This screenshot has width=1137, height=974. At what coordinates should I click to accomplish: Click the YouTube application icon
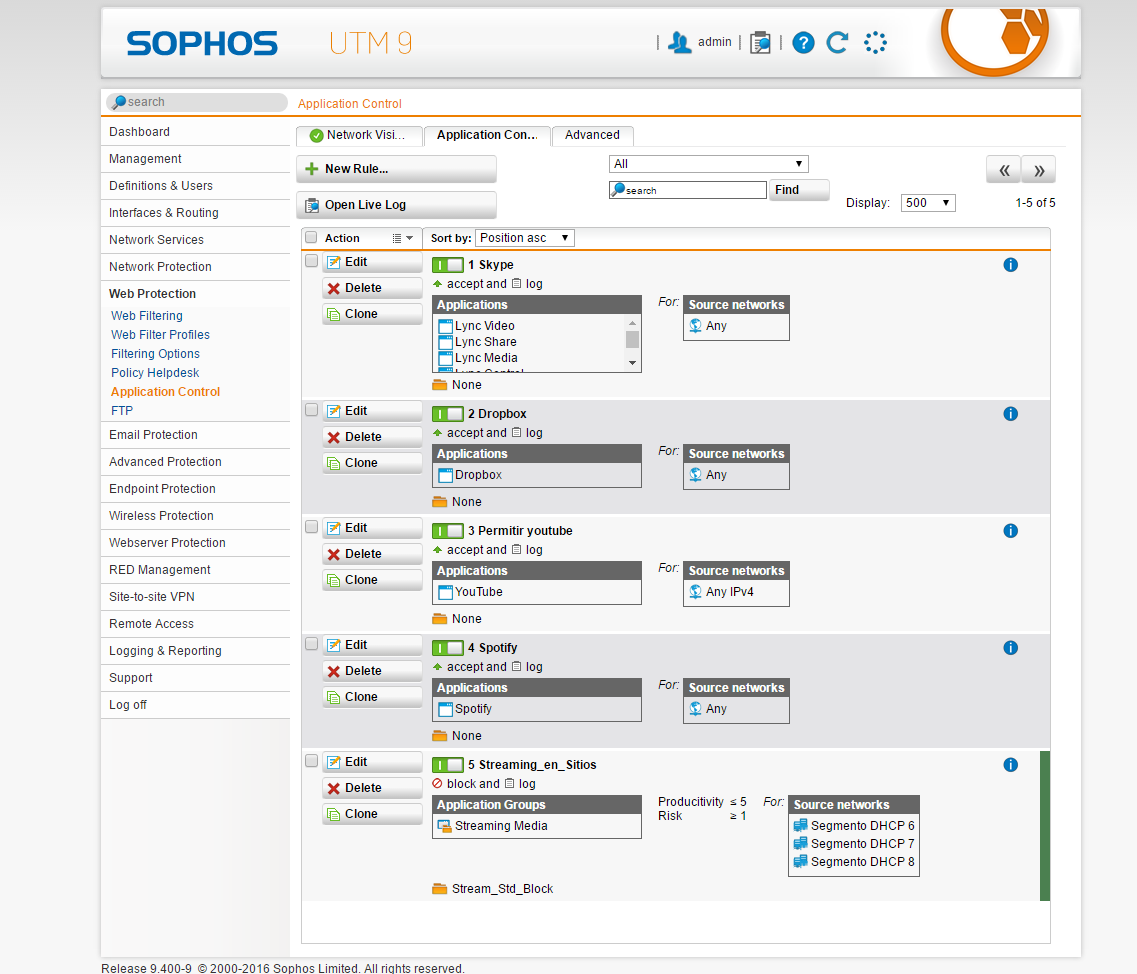[445, 593]
